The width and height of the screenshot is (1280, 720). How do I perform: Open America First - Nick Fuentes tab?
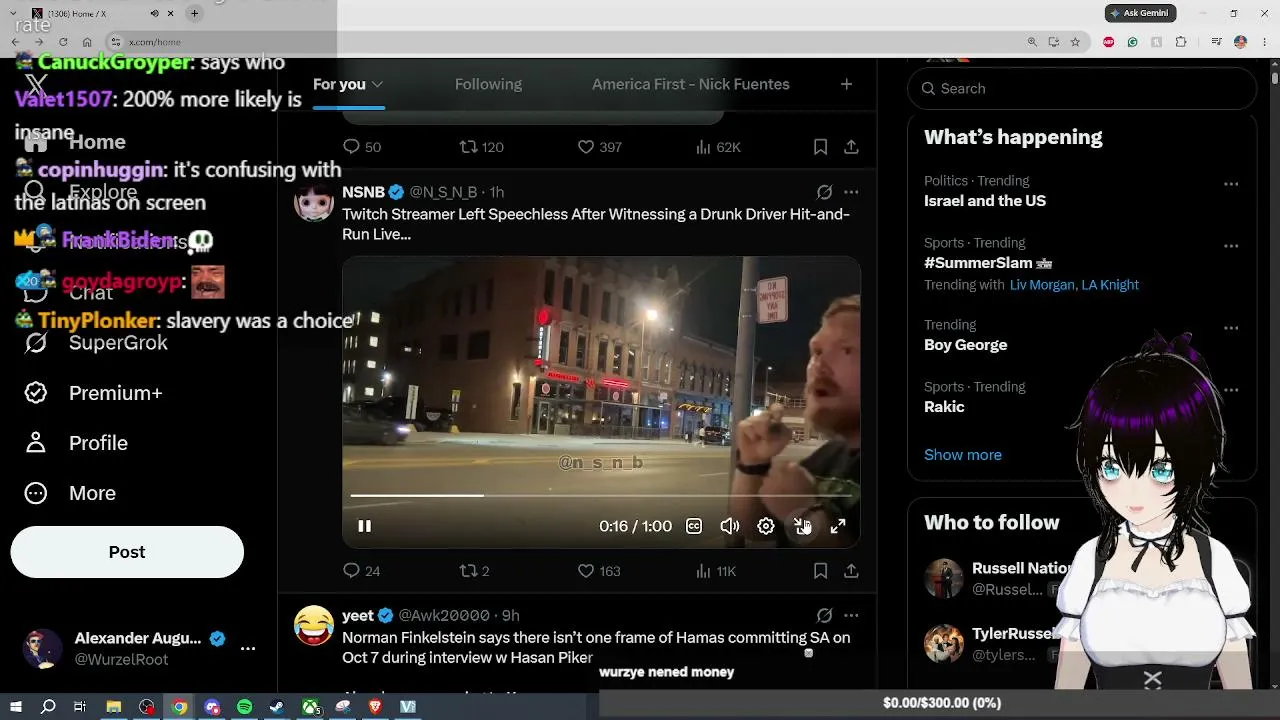click(x=691, y=84)
